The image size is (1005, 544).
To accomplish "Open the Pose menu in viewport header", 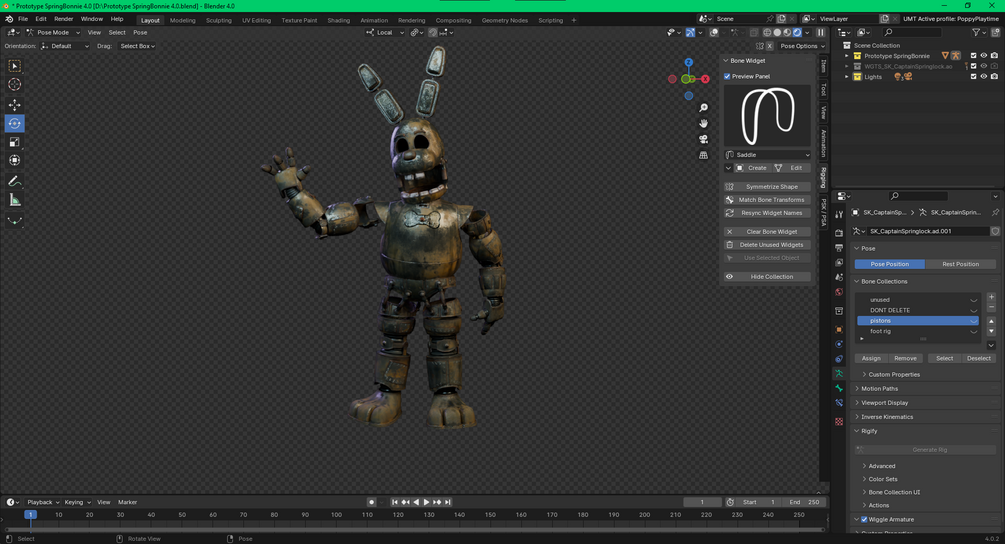I will click(x=140, y=32).
